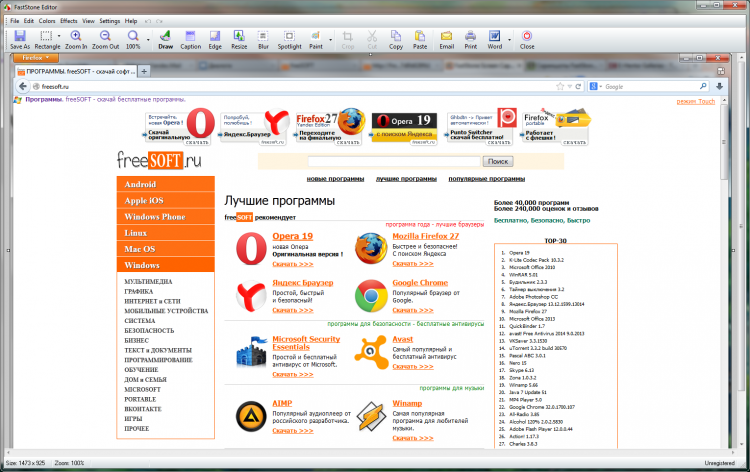The height and width of the screenshot is (472, 750).
Task: Open the Edit menu
Action: point(29,21)
